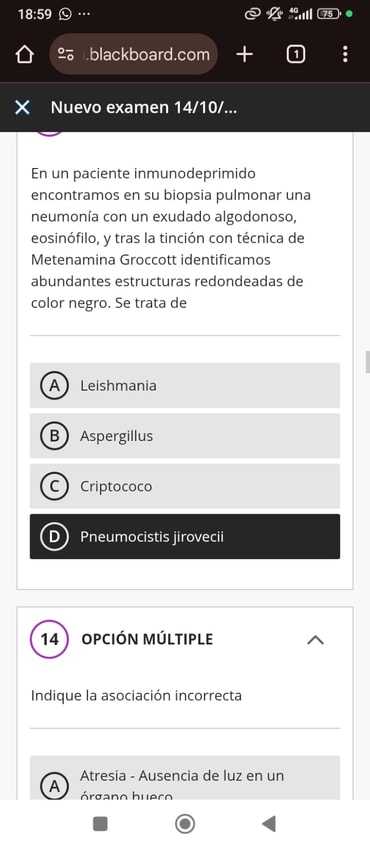Open a new tab with plus icon
The height and width of the screenshot is (848, 370).
point(245,54)
